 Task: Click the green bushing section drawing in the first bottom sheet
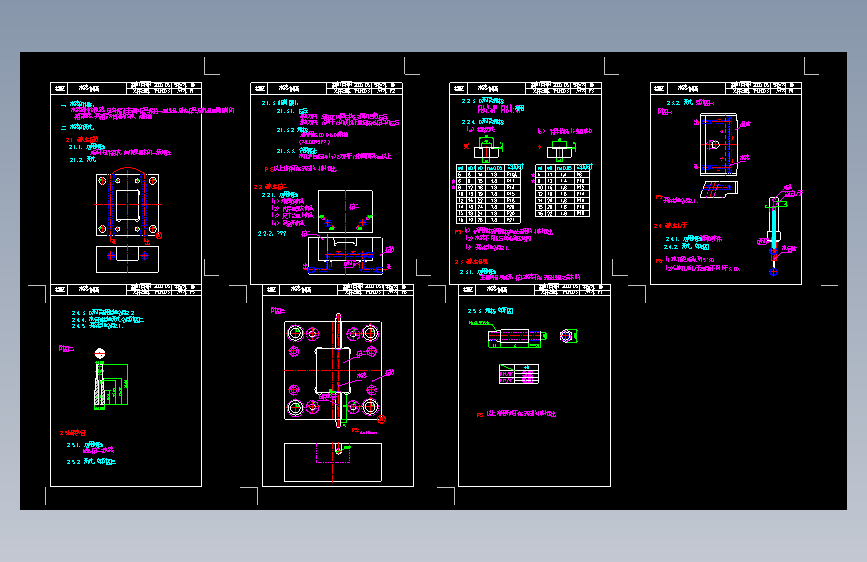click(x=111, y=386)
